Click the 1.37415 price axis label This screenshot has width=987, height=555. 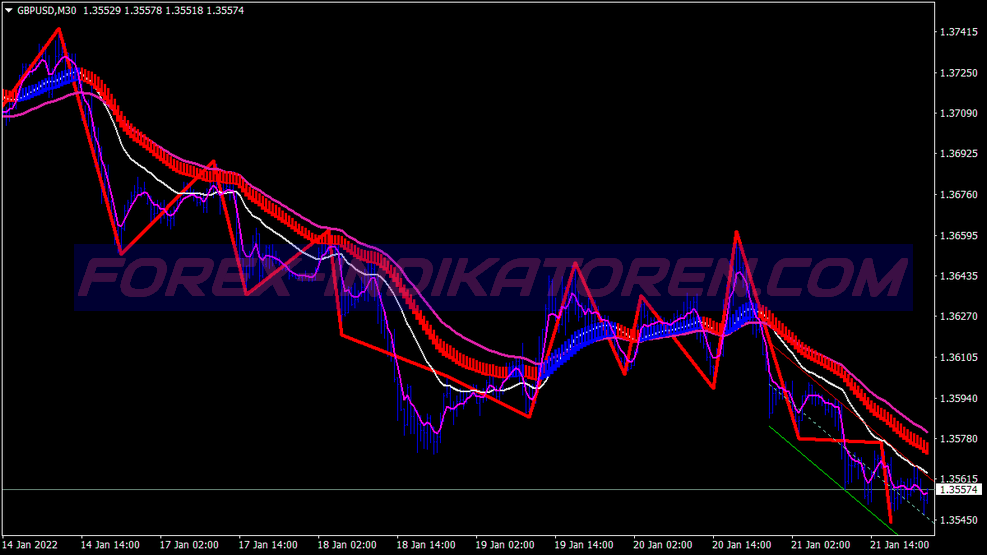(x=958, y=33)
